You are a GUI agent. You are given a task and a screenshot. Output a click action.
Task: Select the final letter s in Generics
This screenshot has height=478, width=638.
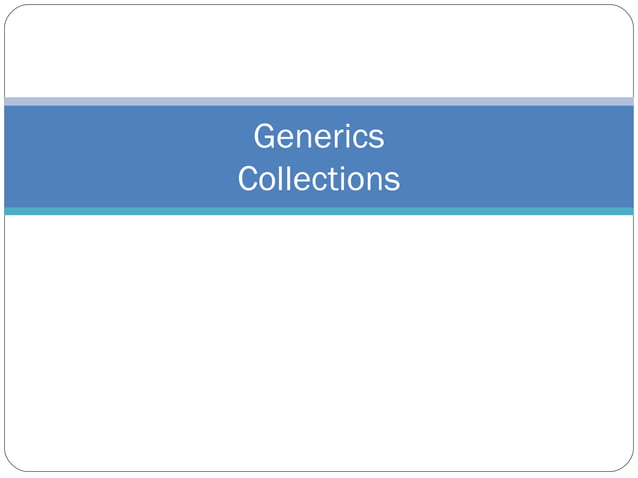pos(377,140)
